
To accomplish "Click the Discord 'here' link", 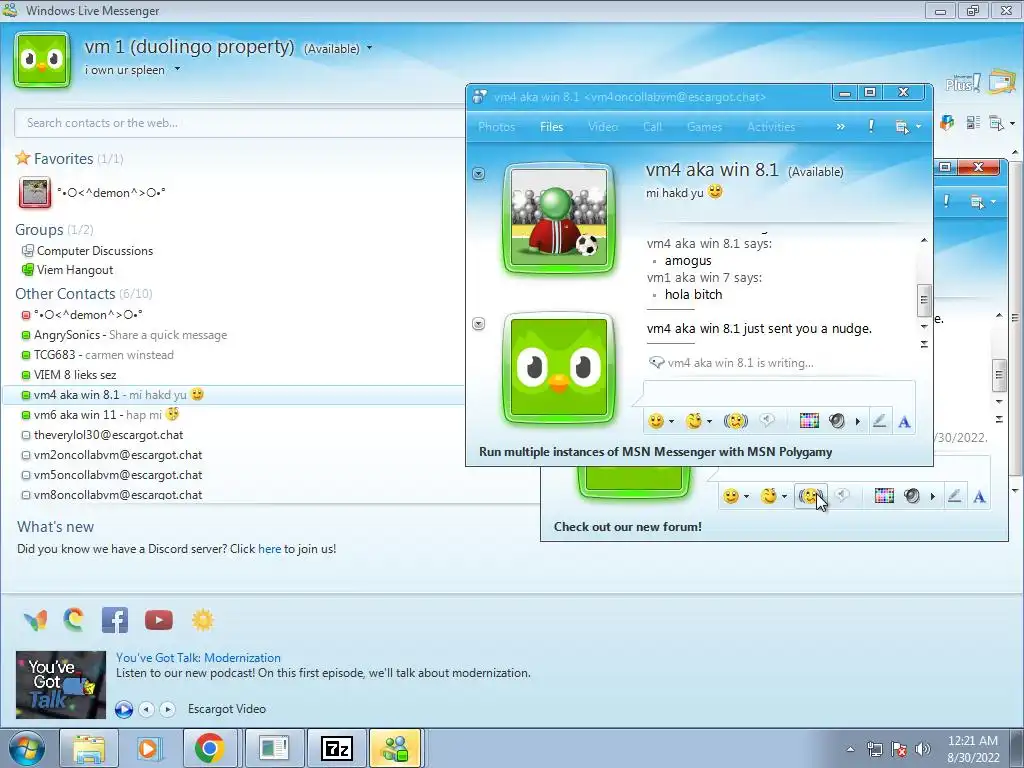I will pyautogui.click(x=269, y=549).
